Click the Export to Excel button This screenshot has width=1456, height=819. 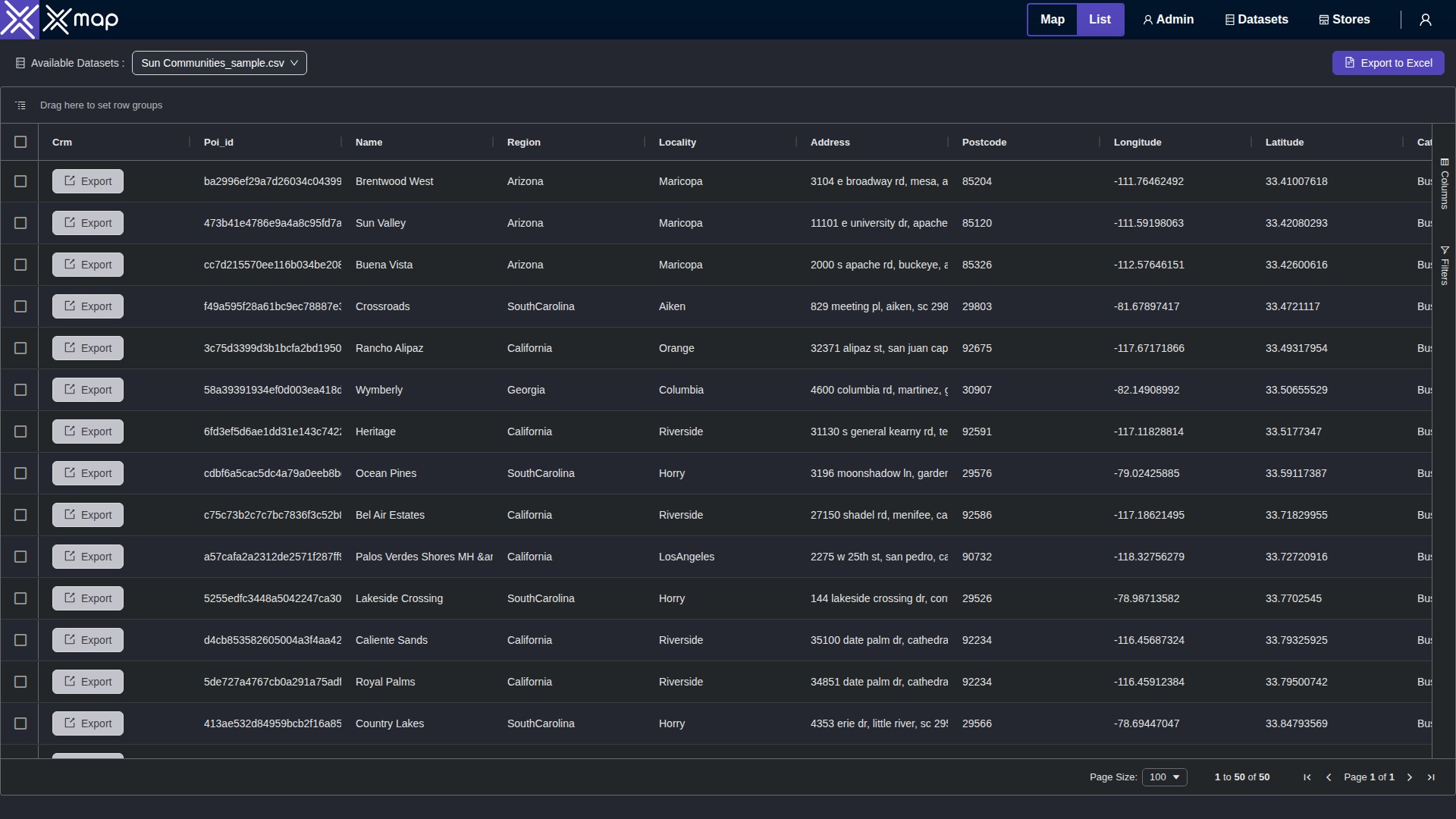point(1388,63)
